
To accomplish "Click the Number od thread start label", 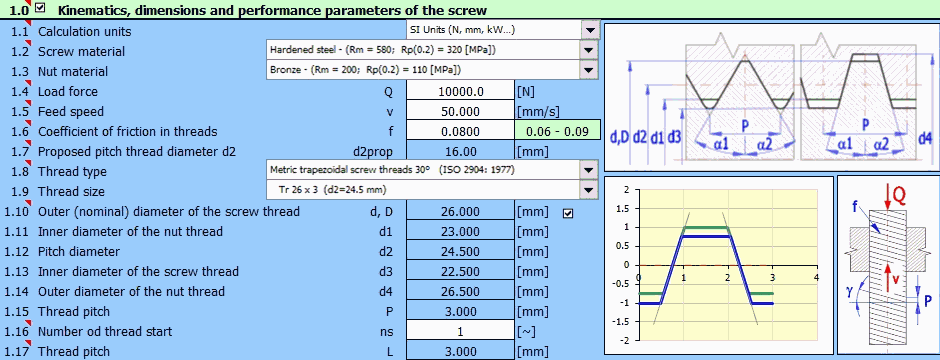I will pos(105,331).
